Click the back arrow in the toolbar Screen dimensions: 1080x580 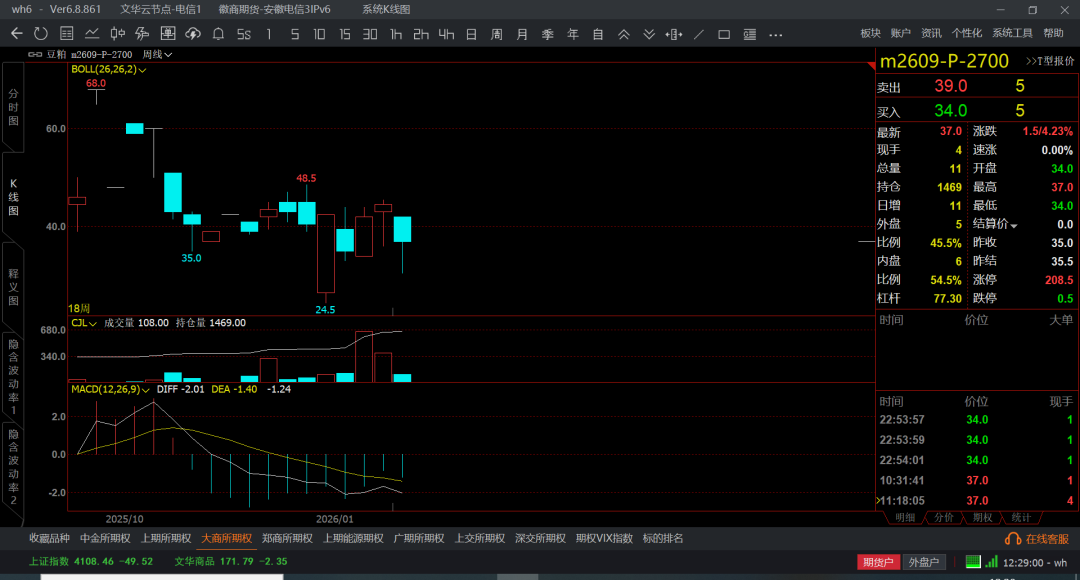pyautogui.click(x=16, y=34)
